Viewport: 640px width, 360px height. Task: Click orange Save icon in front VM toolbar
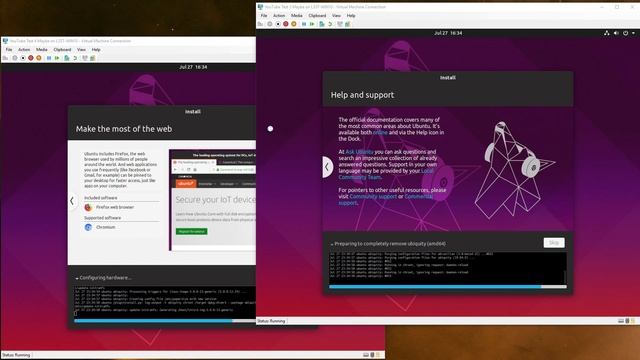click(x=293, y=24)
